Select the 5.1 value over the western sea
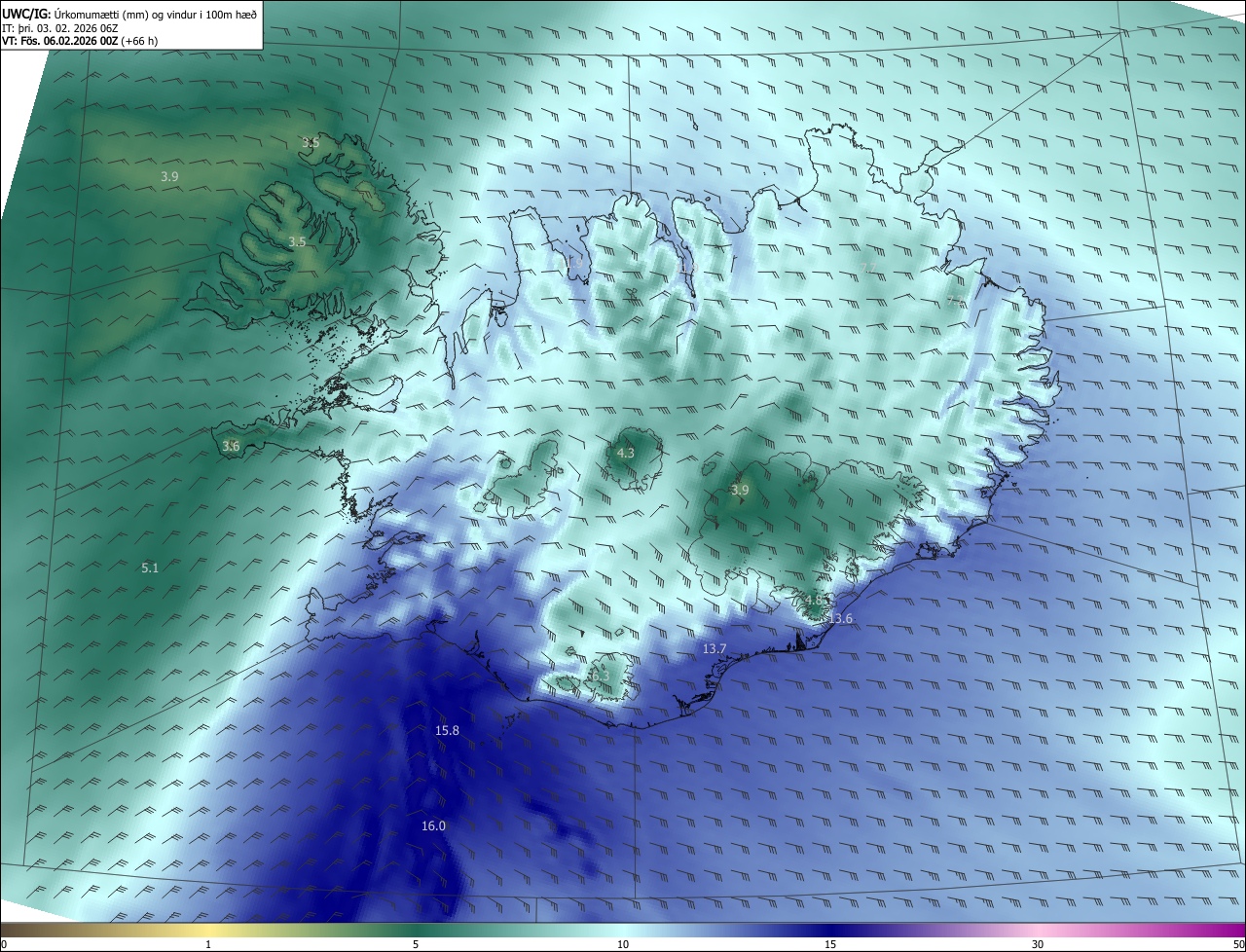Image resolution: width=1246 pixels, height=952 pixels. click(x=150, y=567)
